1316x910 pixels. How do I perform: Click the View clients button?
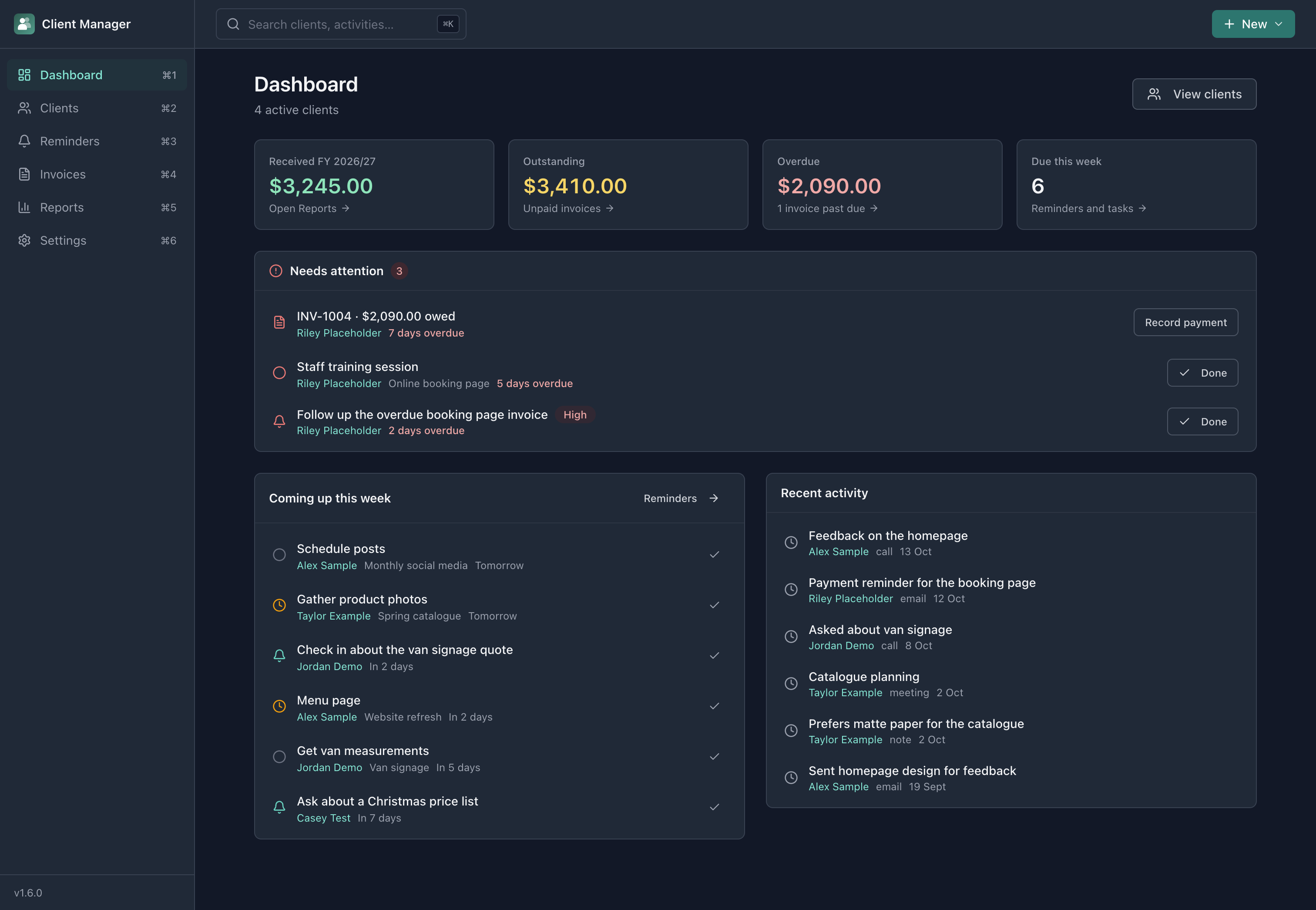click(x=1194, y=94)
